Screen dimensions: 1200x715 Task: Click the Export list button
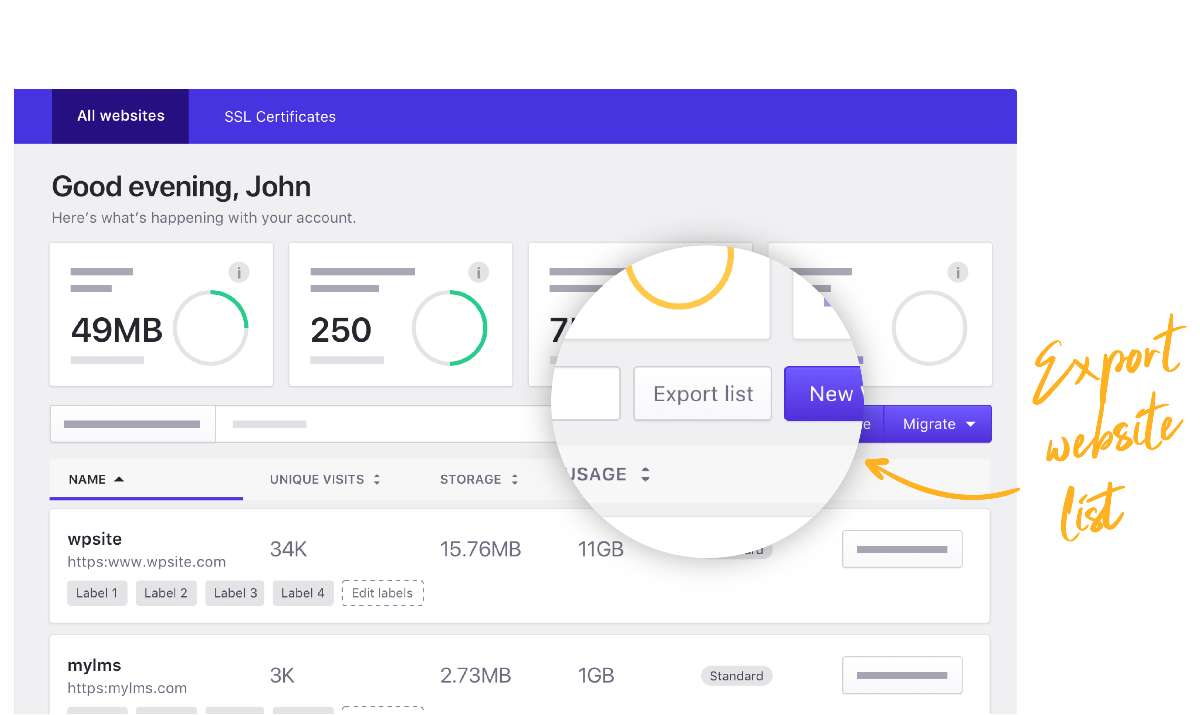coord(703,394)
